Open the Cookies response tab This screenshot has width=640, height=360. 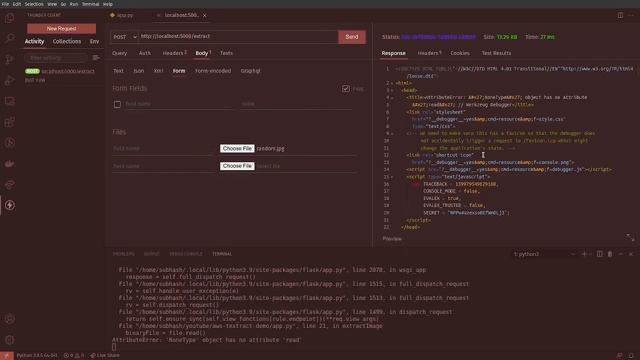click(x=460, y=53)
